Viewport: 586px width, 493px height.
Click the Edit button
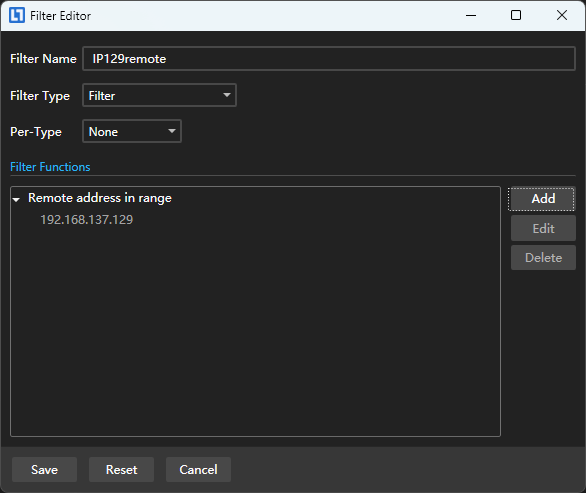(543, 228)
